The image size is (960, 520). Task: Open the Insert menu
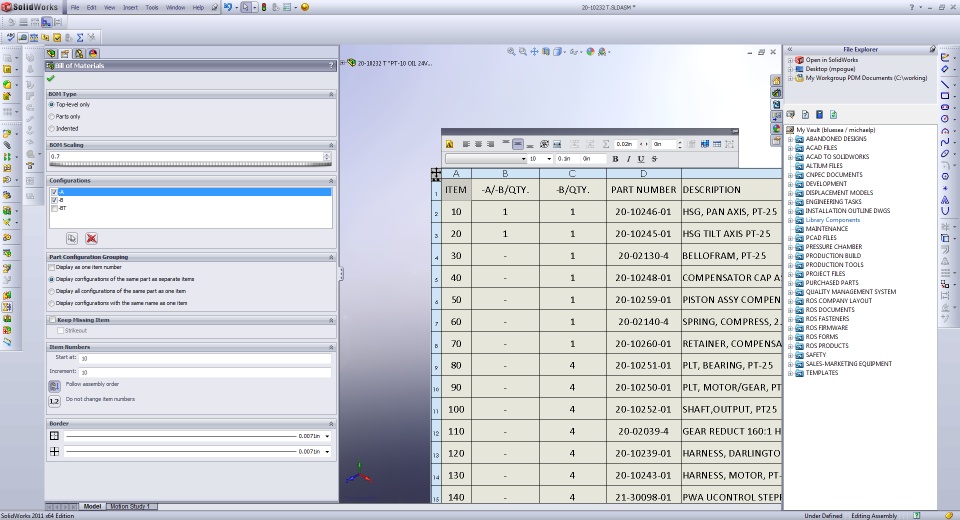click(130, 7)
